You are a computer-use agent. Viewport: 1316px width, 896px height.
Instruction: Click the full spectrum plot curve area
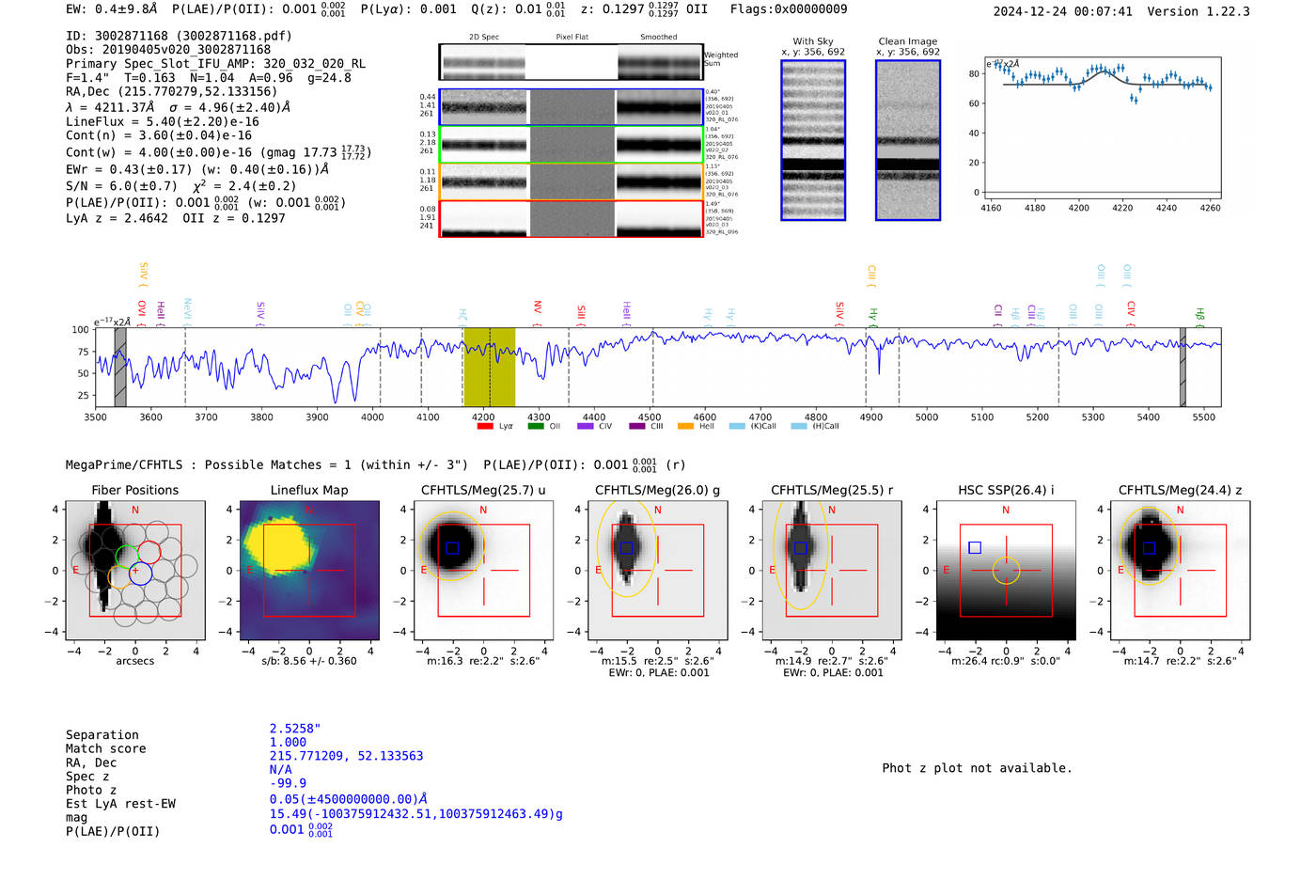(x=658, y=367)
